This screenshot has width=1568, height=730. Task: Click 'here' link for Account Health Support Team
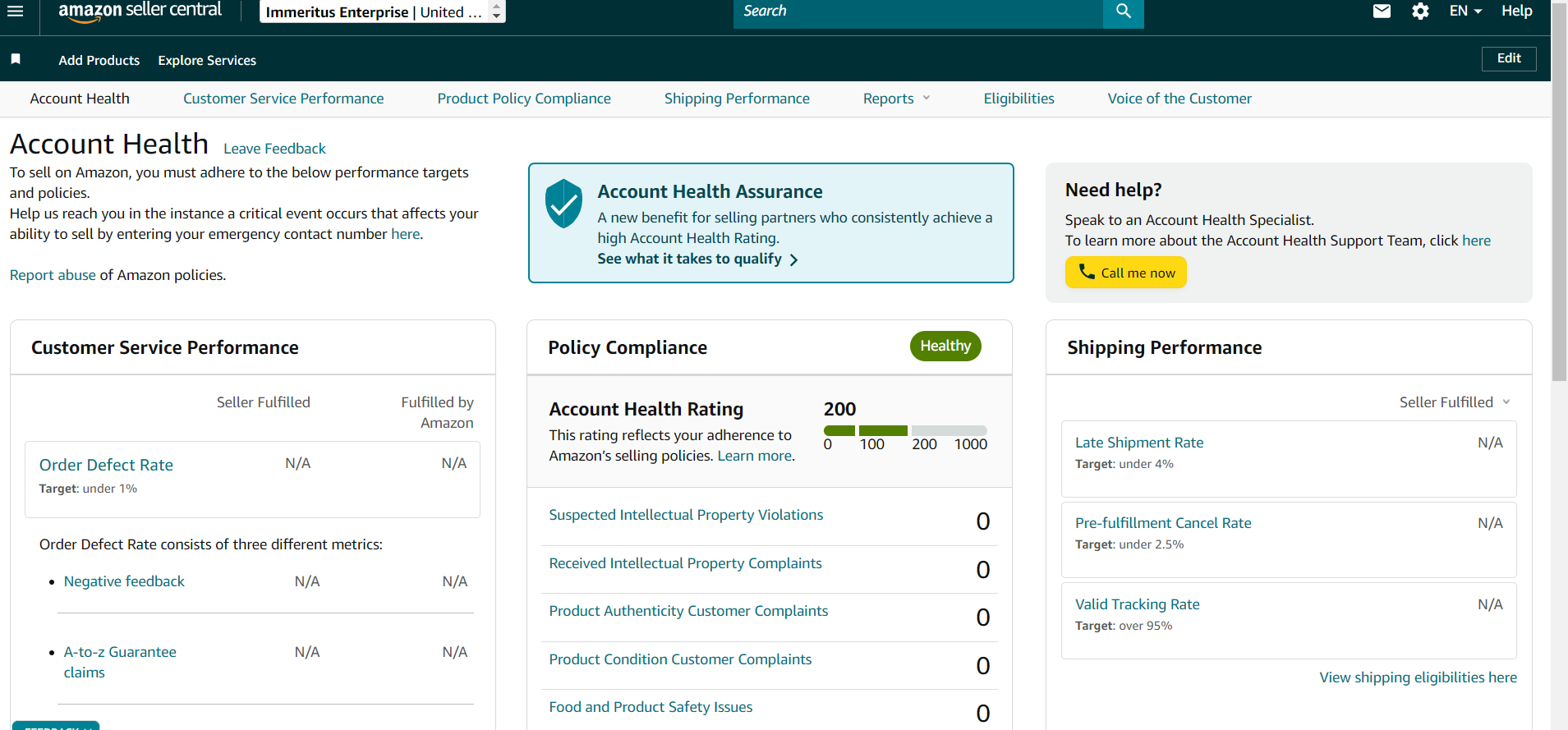point(1476,241)
